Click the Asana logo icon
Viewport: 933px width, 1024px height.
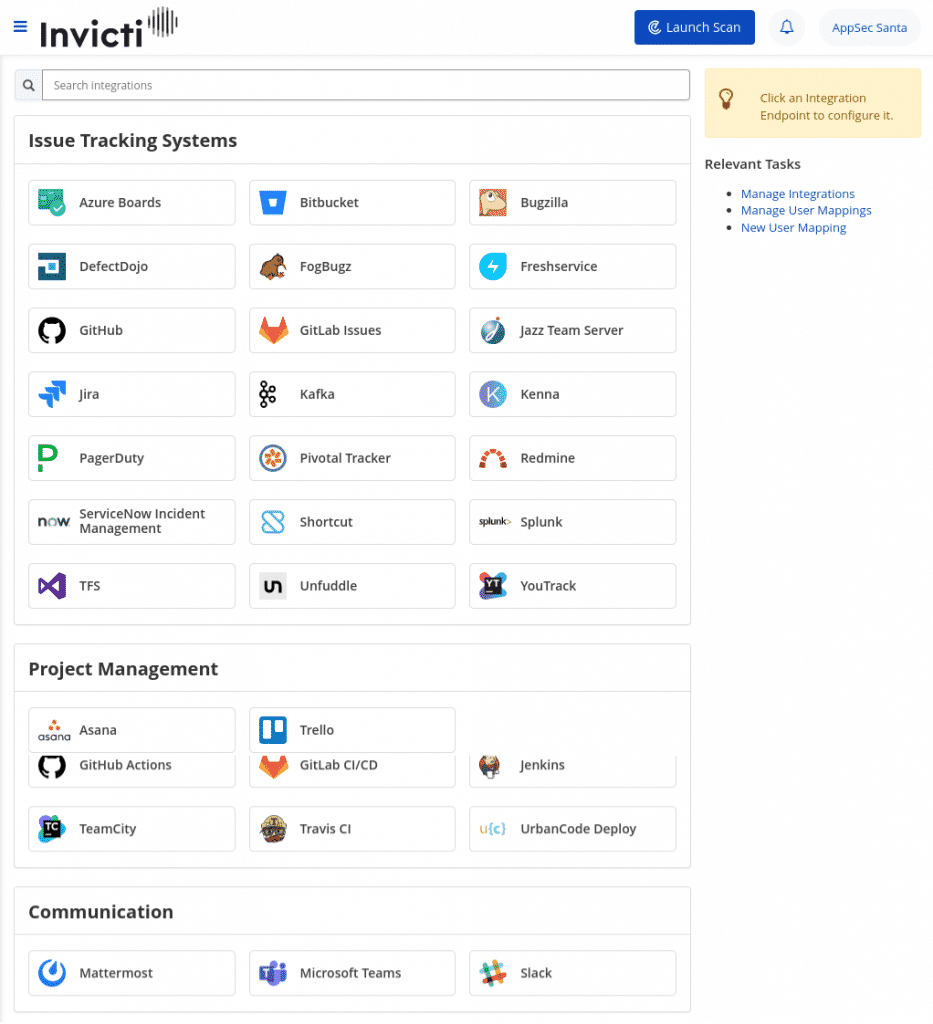click(x=54, y=730)
